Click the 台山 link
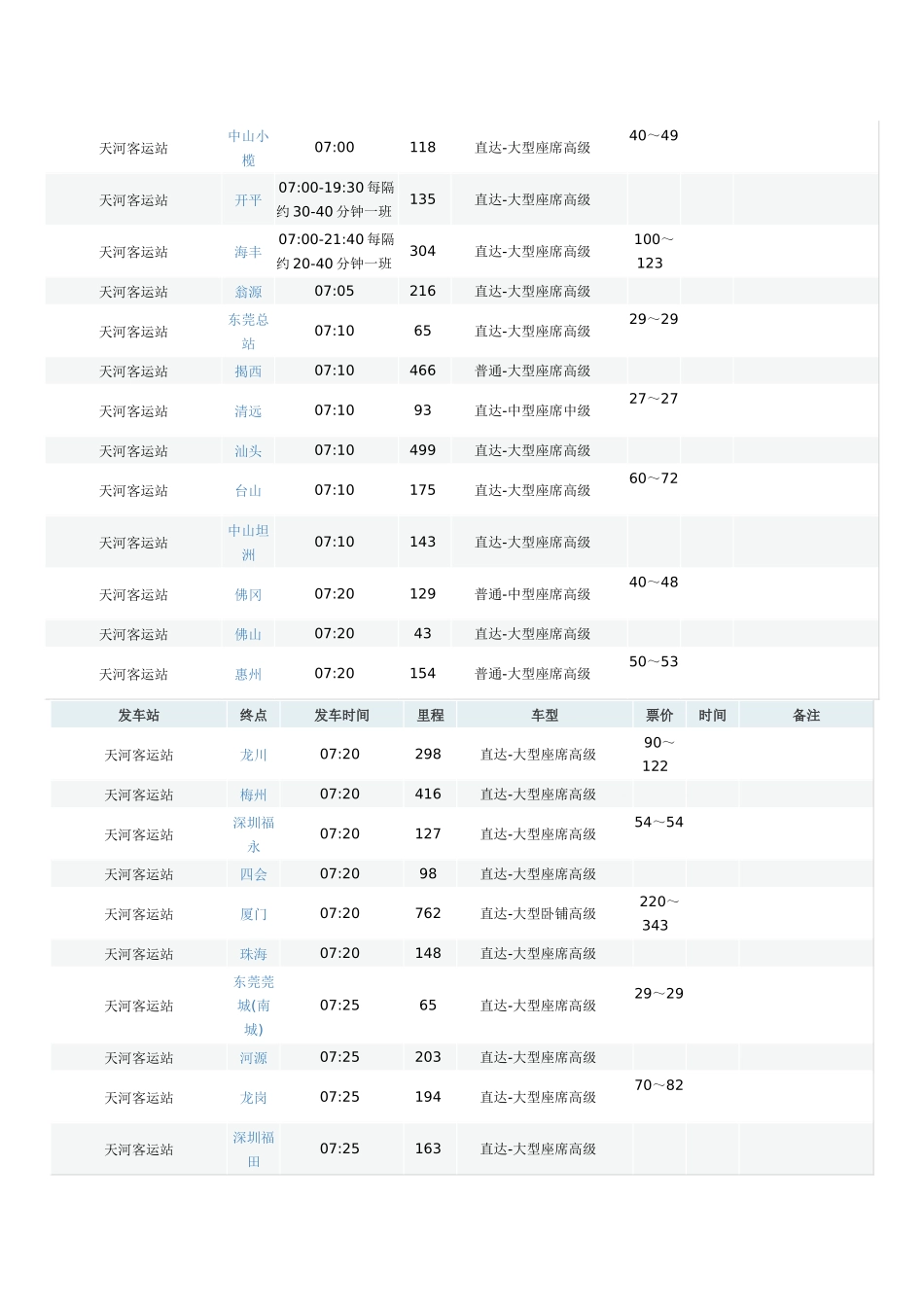924x1307 pixels. click(248, 491)
